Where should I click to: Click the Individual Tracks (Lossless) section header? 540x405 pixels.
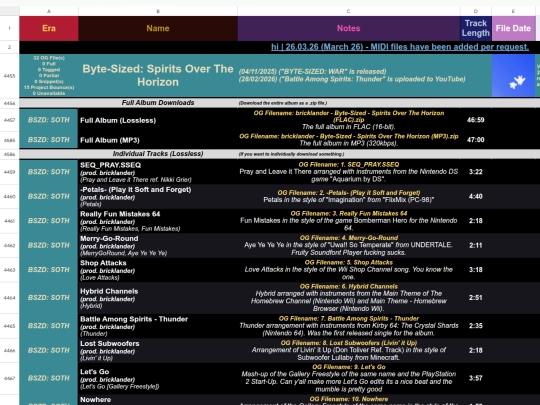[158, 154]
